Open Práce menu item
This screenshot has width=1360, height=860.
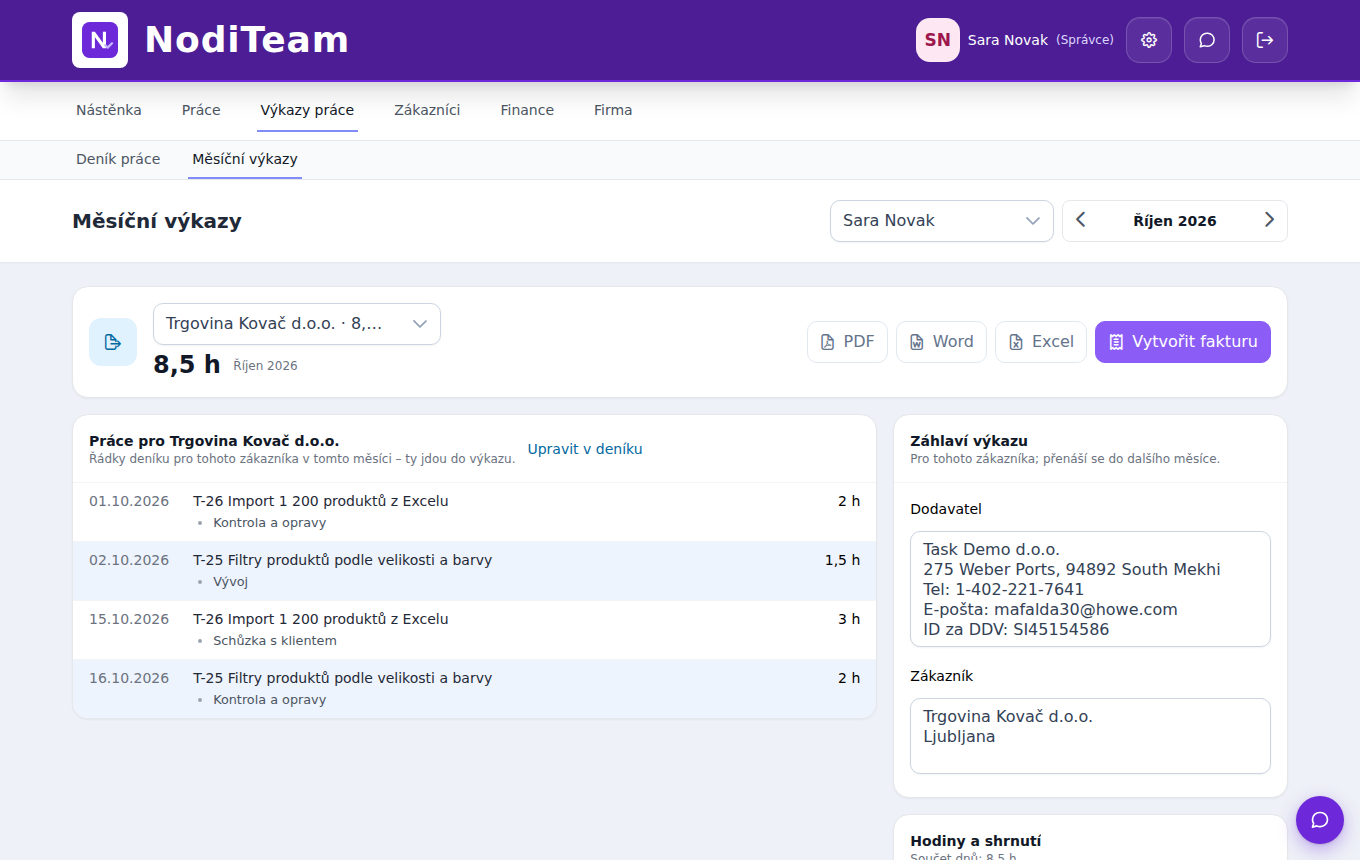pyautogui.click(x=201, y=110)
